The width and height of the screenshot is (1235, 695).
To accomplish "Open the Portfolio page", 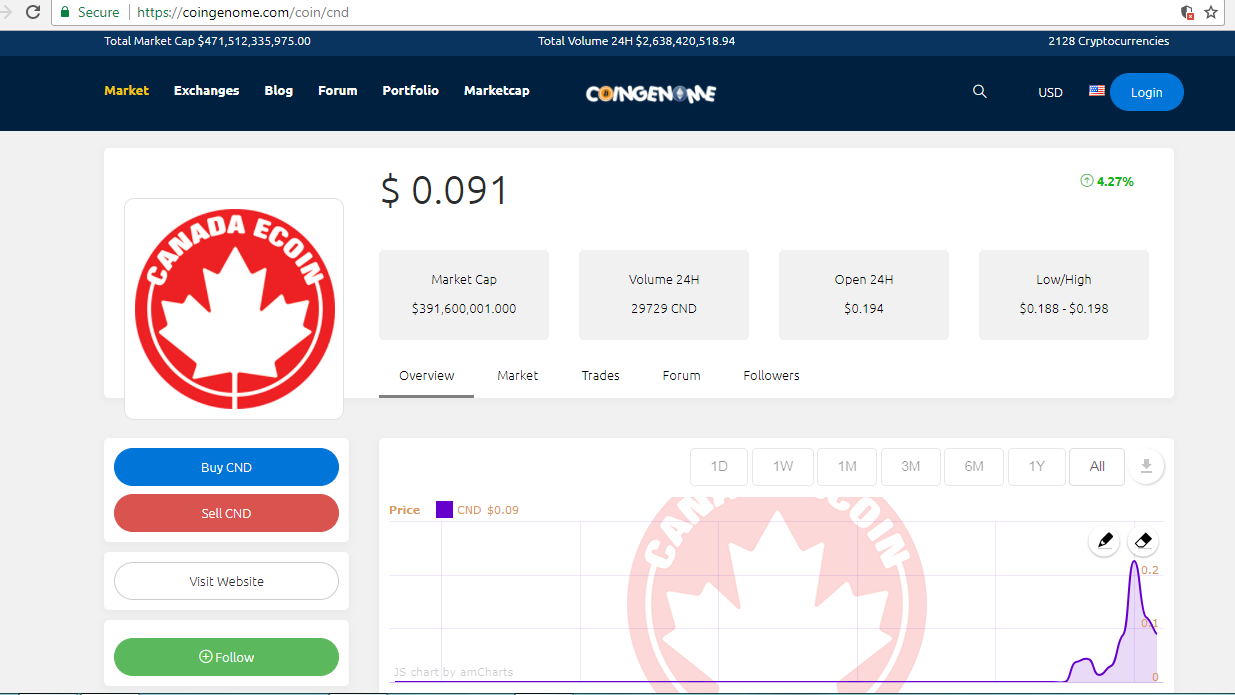I will pos(410,90).
